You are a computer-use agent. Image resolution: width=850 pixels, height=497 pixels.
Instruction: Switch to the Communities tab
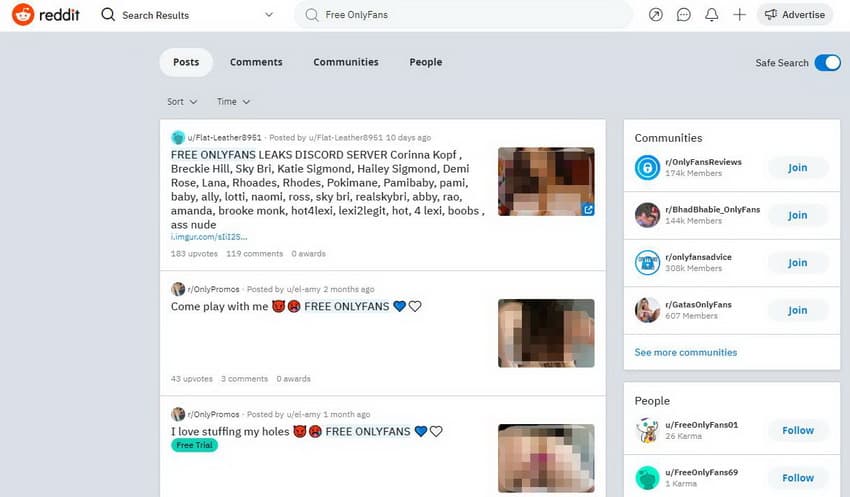pyautogui.click(x=346, y=62)
